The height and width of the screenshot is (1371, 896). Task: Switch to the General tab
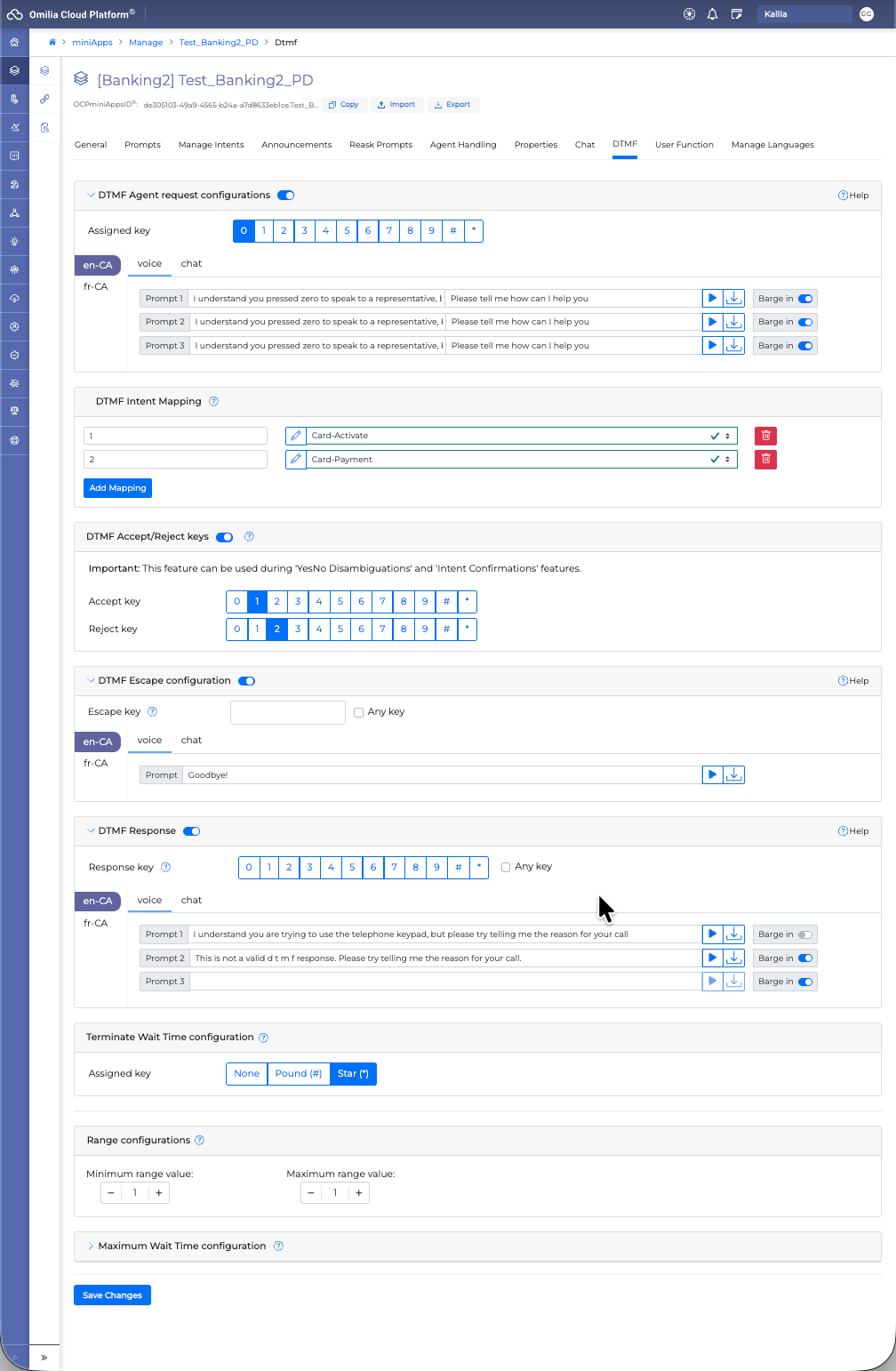pos(91,145)
